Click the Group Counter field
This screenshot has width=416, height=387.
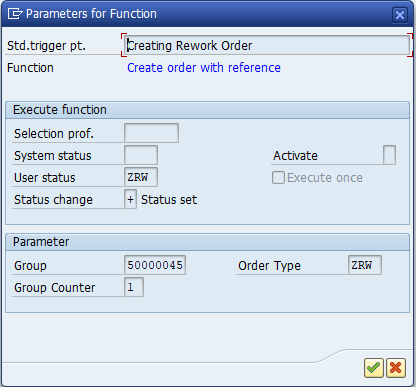coord(134,287)
